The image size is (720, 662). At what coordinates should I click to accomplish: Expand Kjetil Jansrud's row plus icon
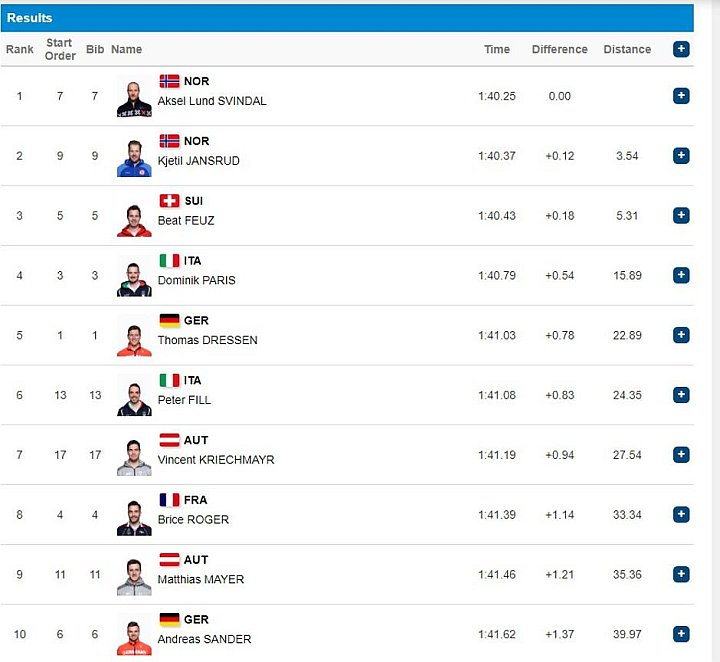(x=681, y=156)
